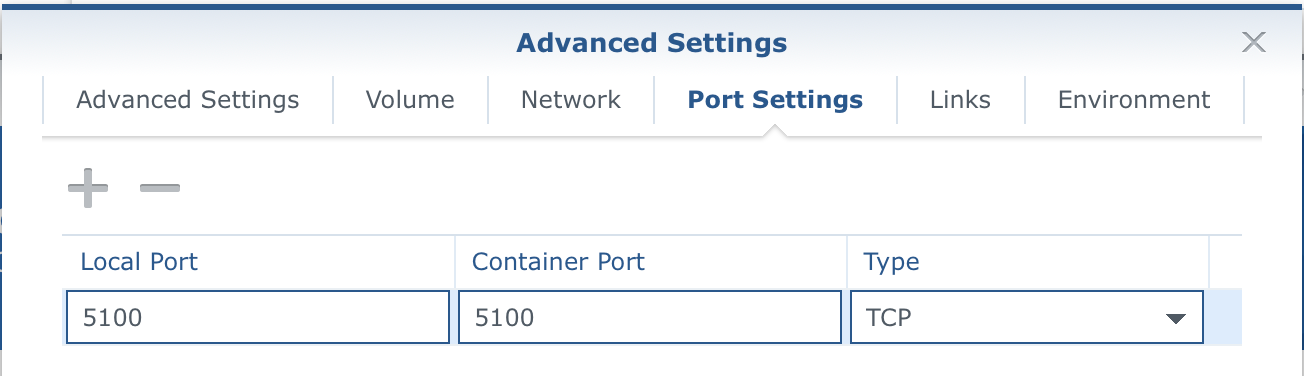This screenshot has width=1304, height=376.
Task: Open the Links tab
Action: pyautogui.click(x=960, y=100)
